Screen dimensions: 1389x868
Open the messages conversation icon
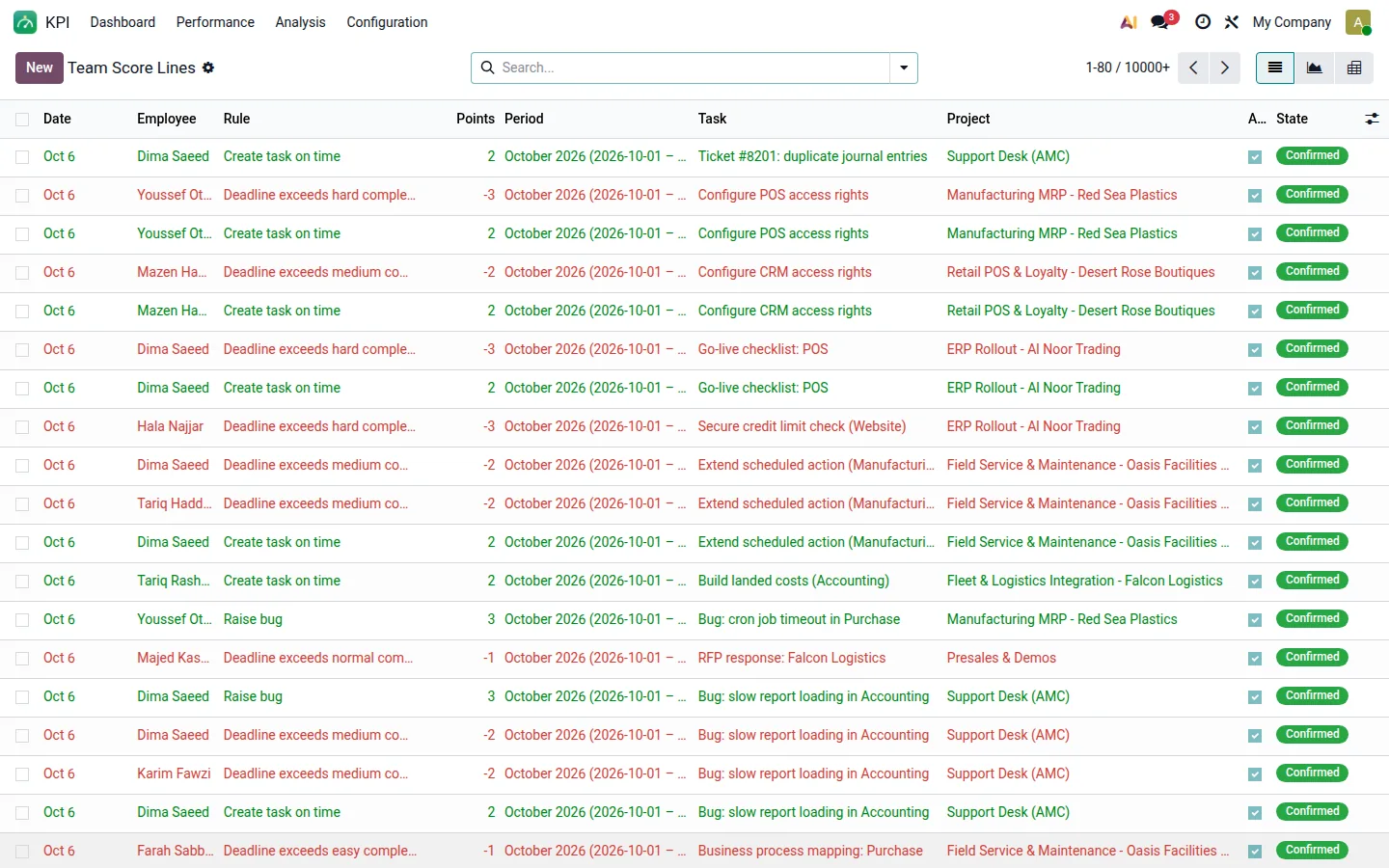tap(1160, 22)
